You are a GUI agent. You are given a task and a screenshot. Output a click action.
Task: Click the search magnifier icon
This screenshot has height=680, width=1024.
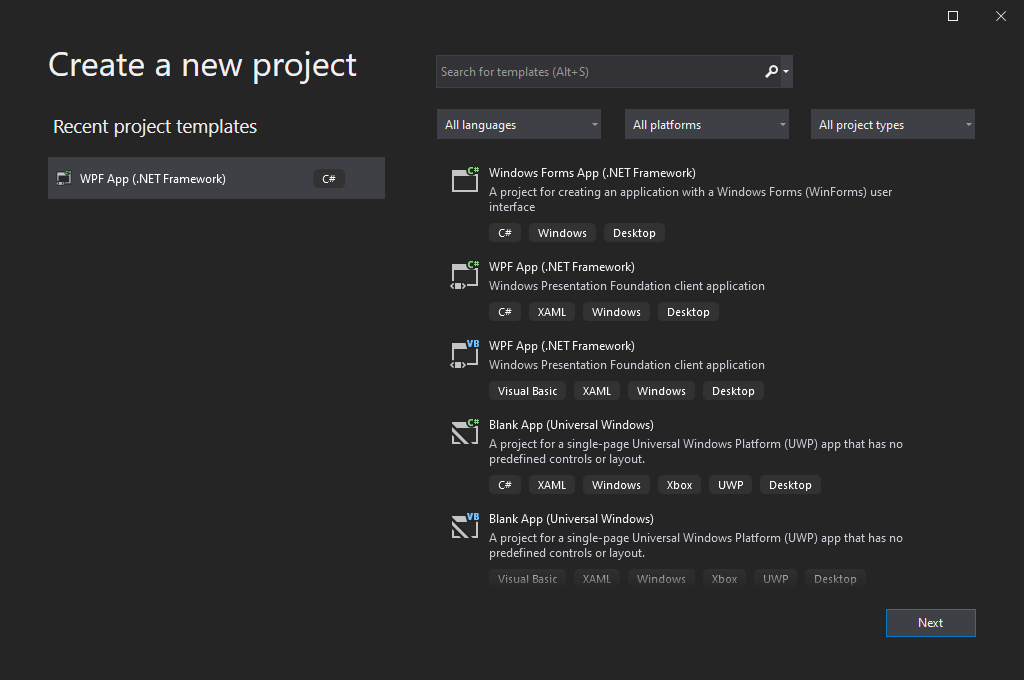(771, 71)
